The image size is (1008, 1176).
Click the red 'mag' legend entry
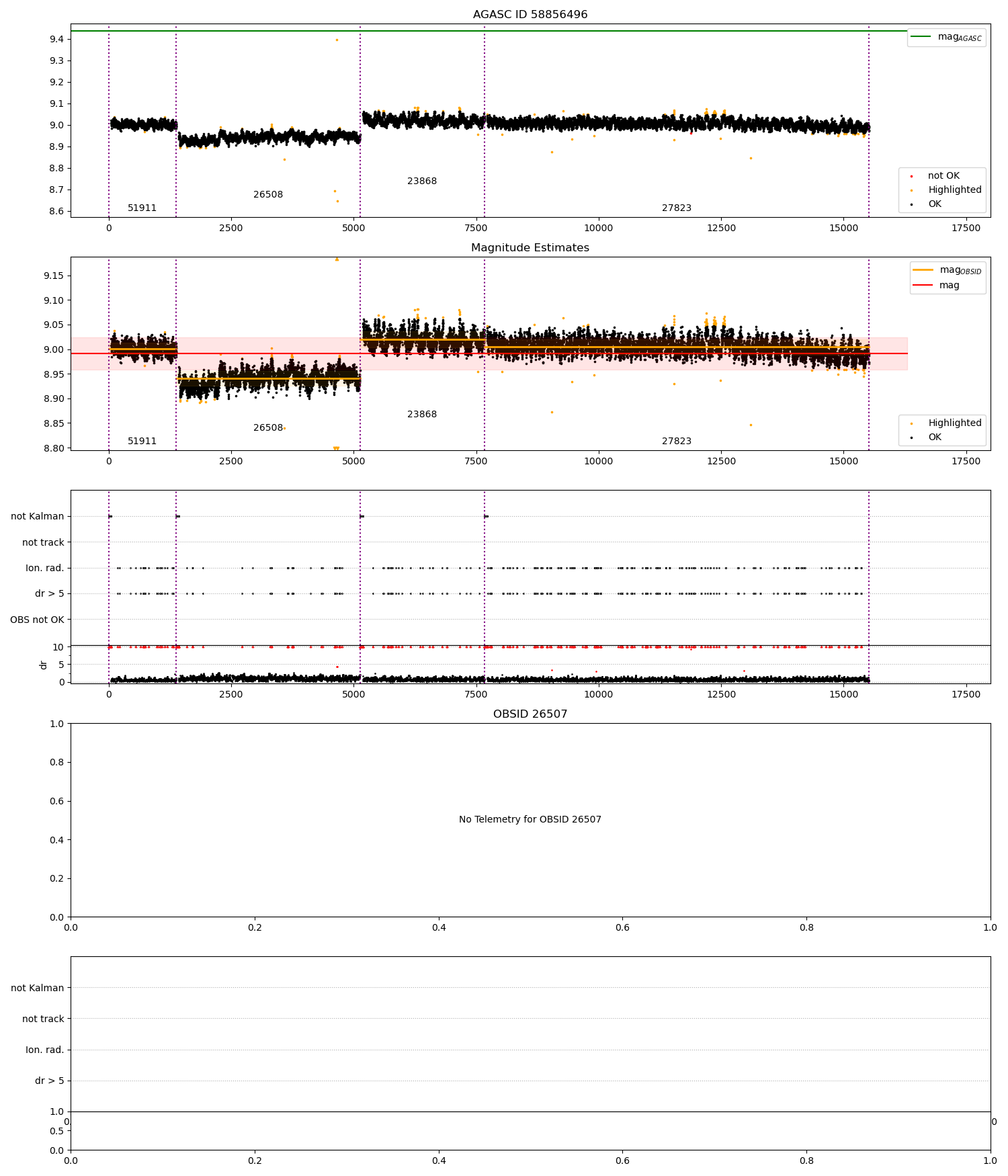[937, 286]
